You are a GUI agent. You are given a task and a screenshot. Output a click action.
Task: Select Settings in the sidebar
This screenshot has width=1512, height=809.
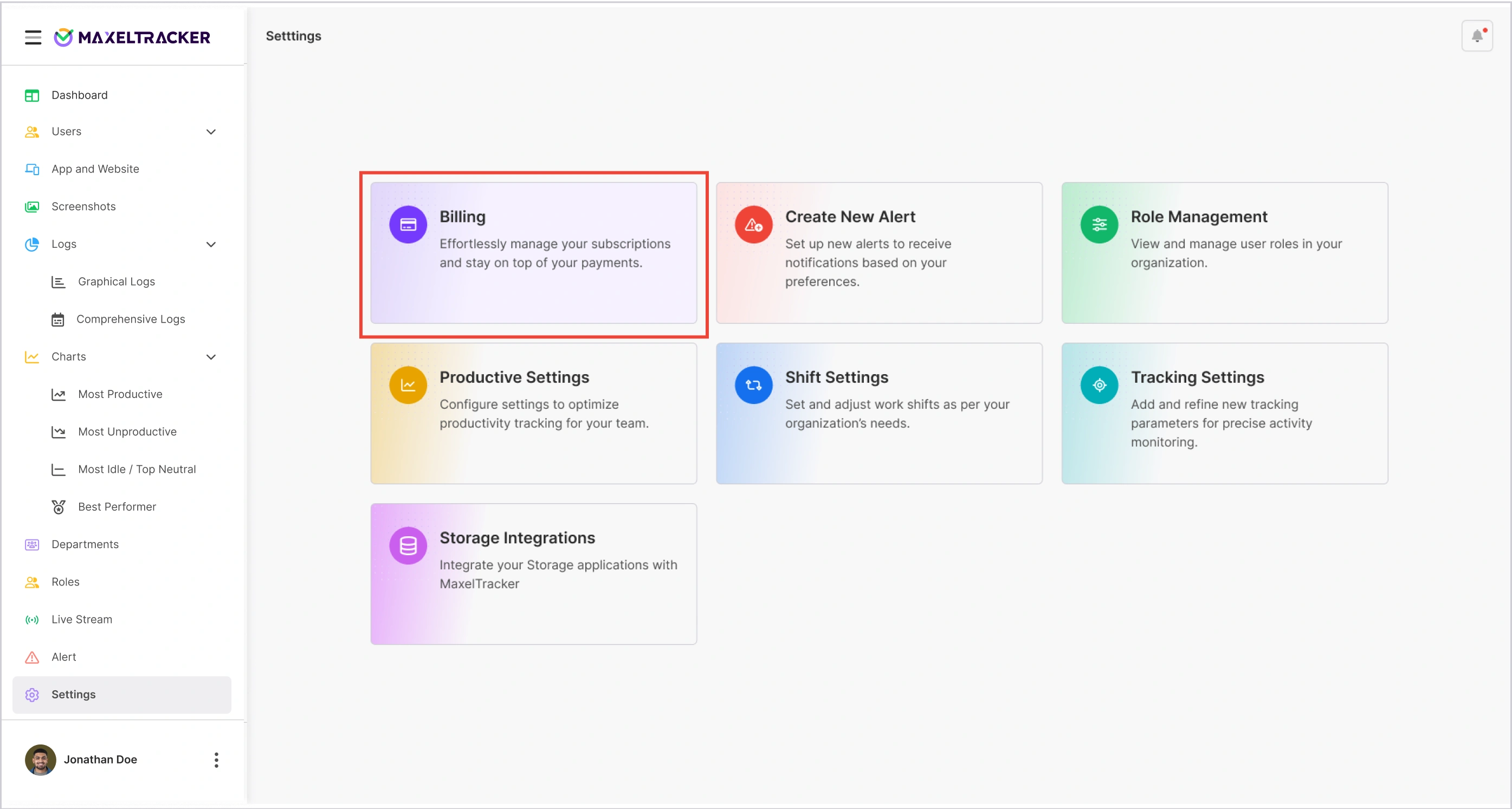[121, 695]
